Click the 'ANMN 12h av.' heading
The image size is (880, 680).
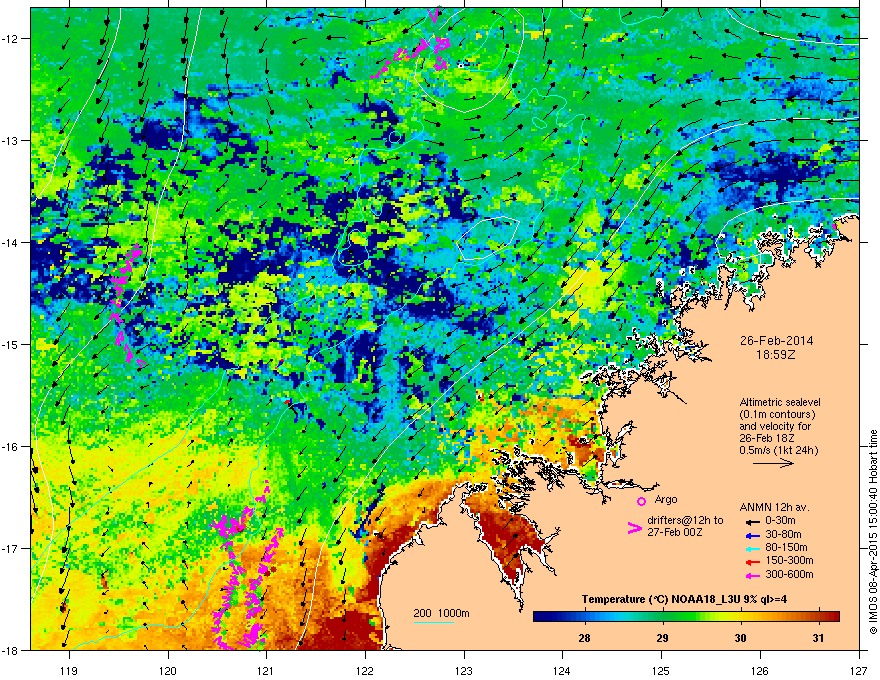774,507
